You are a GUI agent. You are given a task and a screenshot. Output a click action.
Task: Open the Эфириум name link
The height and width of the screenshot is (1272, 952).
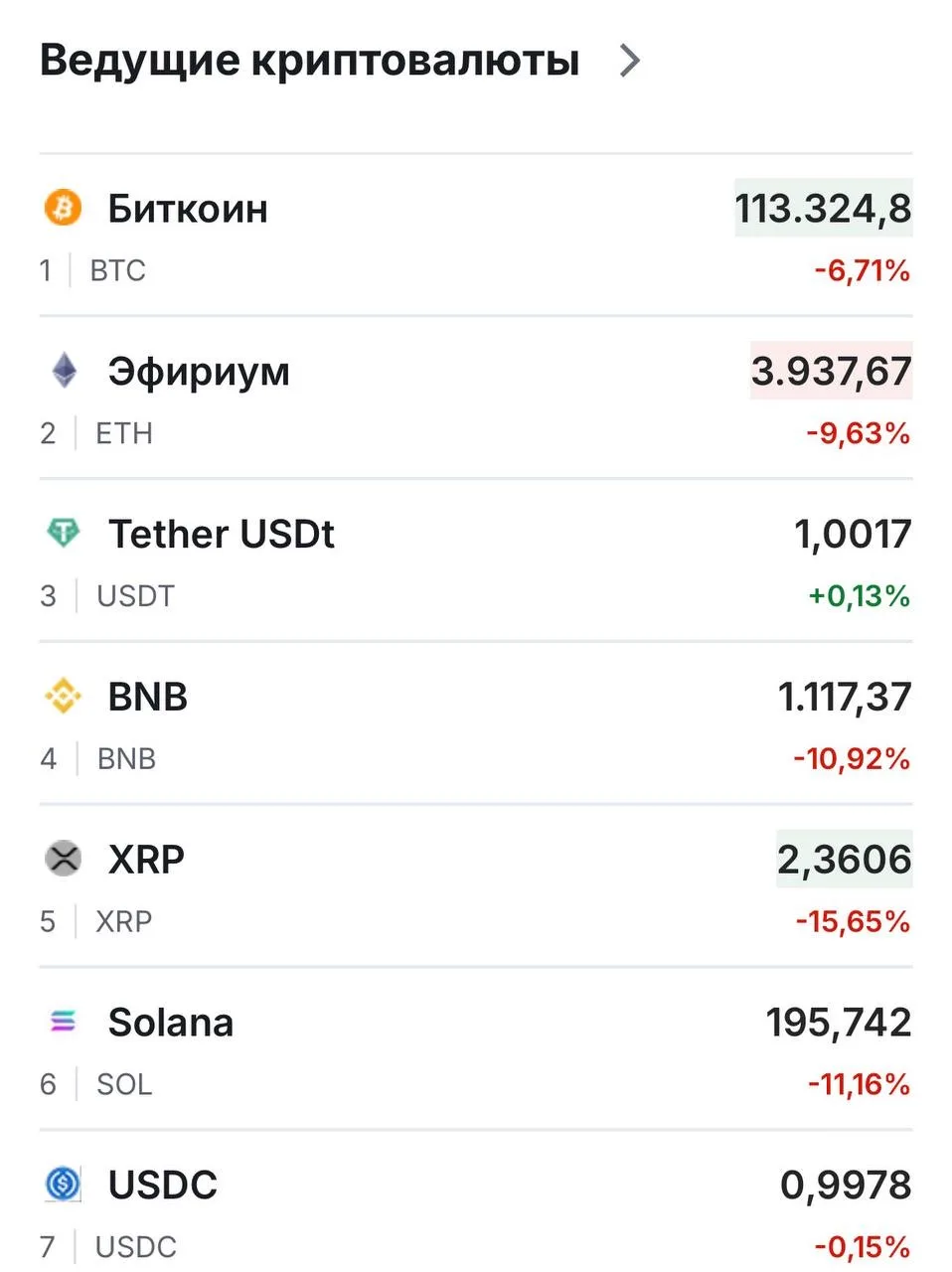click(x=199, y=372)
